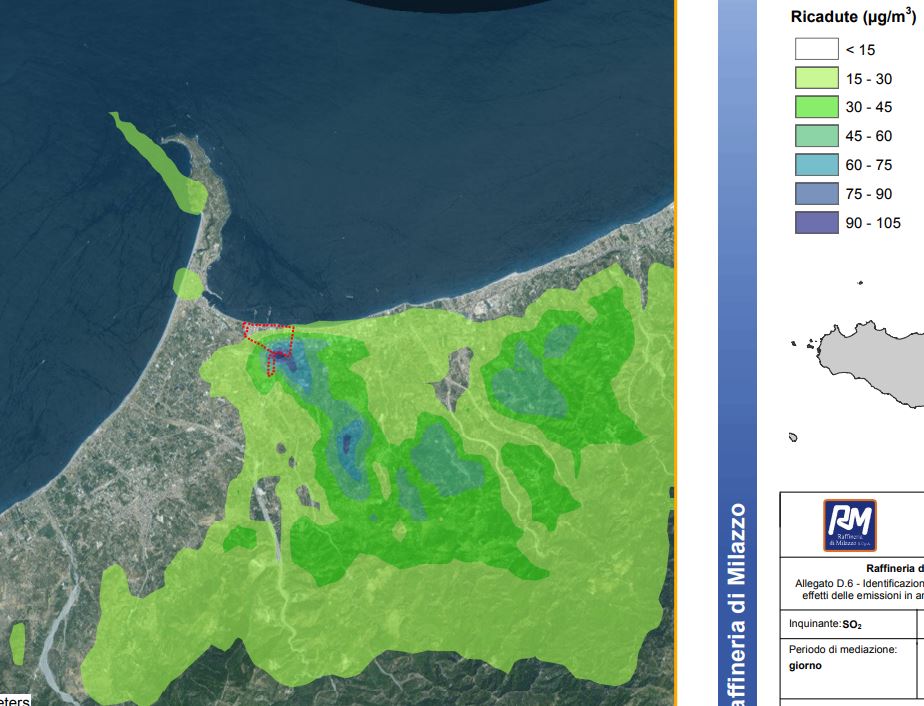Click the small green patch at bottom-left of map
This screenshot has height=706, width=924.
pos(17,643)
